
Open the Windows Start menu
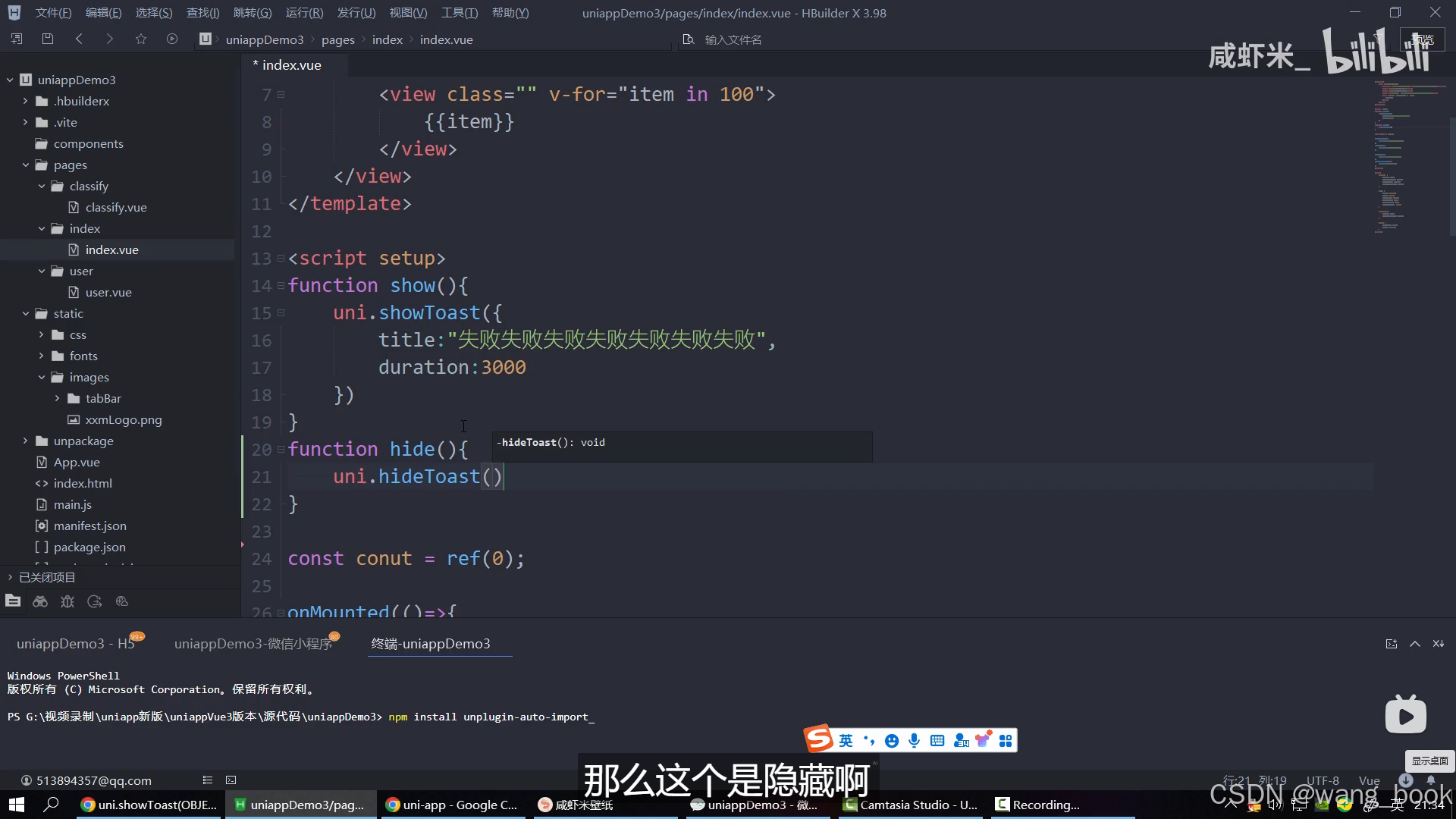16,805
